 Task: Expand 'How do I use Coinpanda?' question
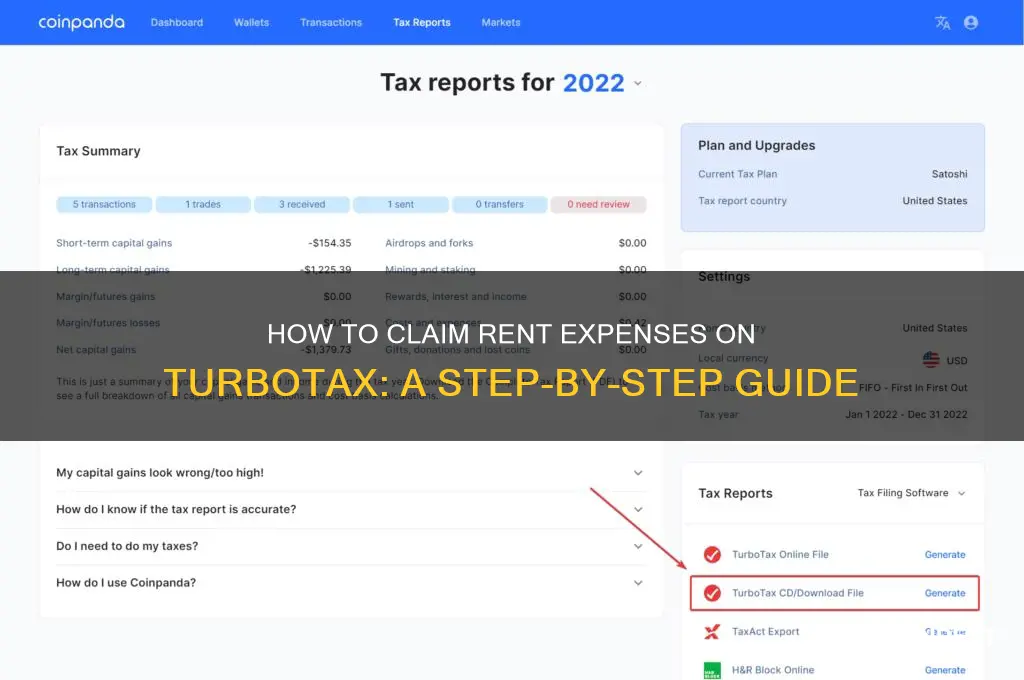(350, 583)
